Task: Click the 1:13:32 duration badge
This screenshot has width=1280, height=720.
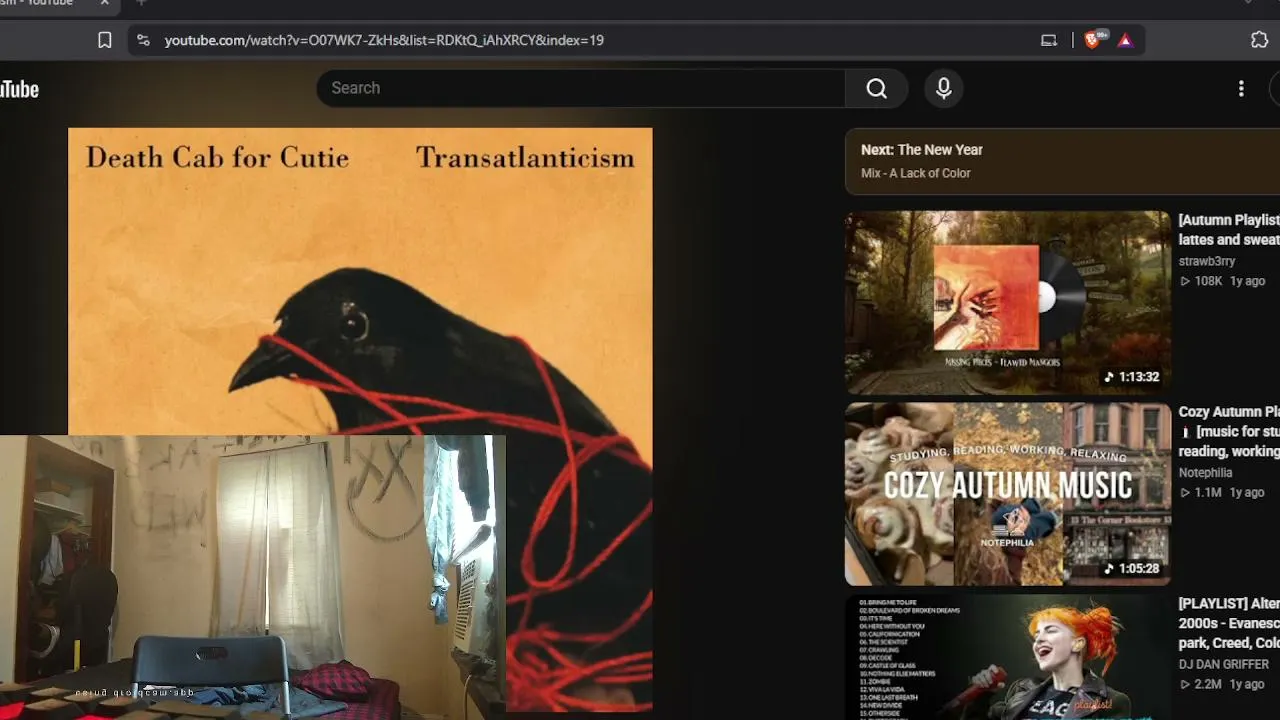Action: point(1131,377)
